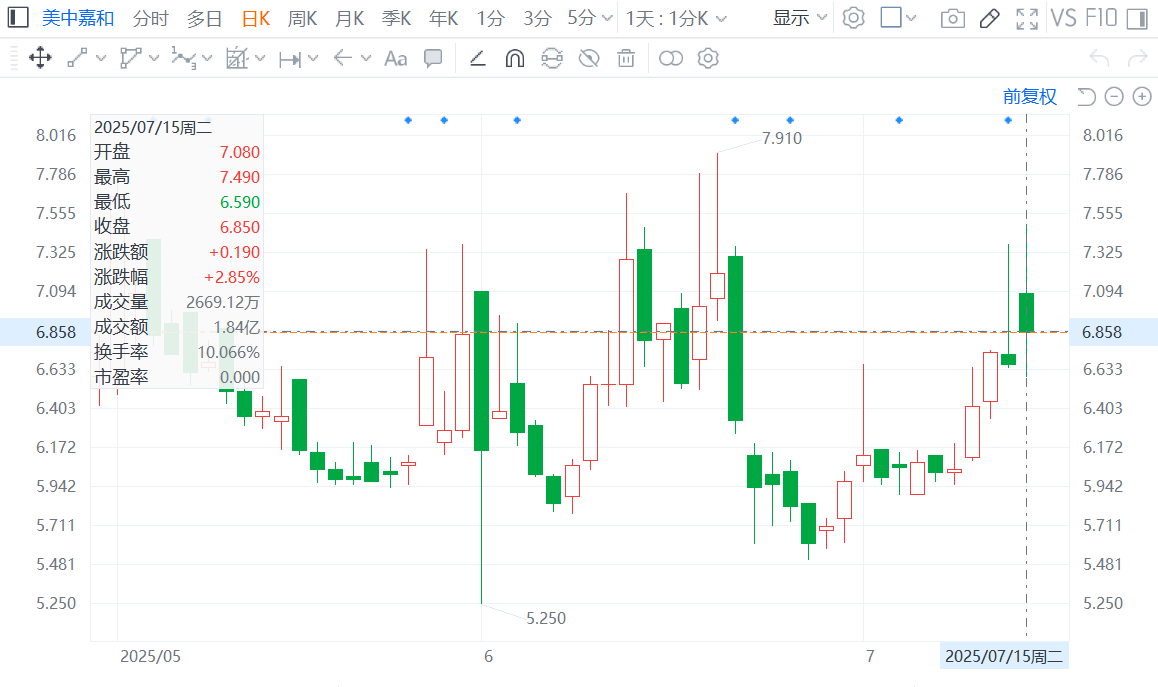Click the 7.910 high price candlestick label
This screenshot has width=1158, height=687.
tap(782, 138)
